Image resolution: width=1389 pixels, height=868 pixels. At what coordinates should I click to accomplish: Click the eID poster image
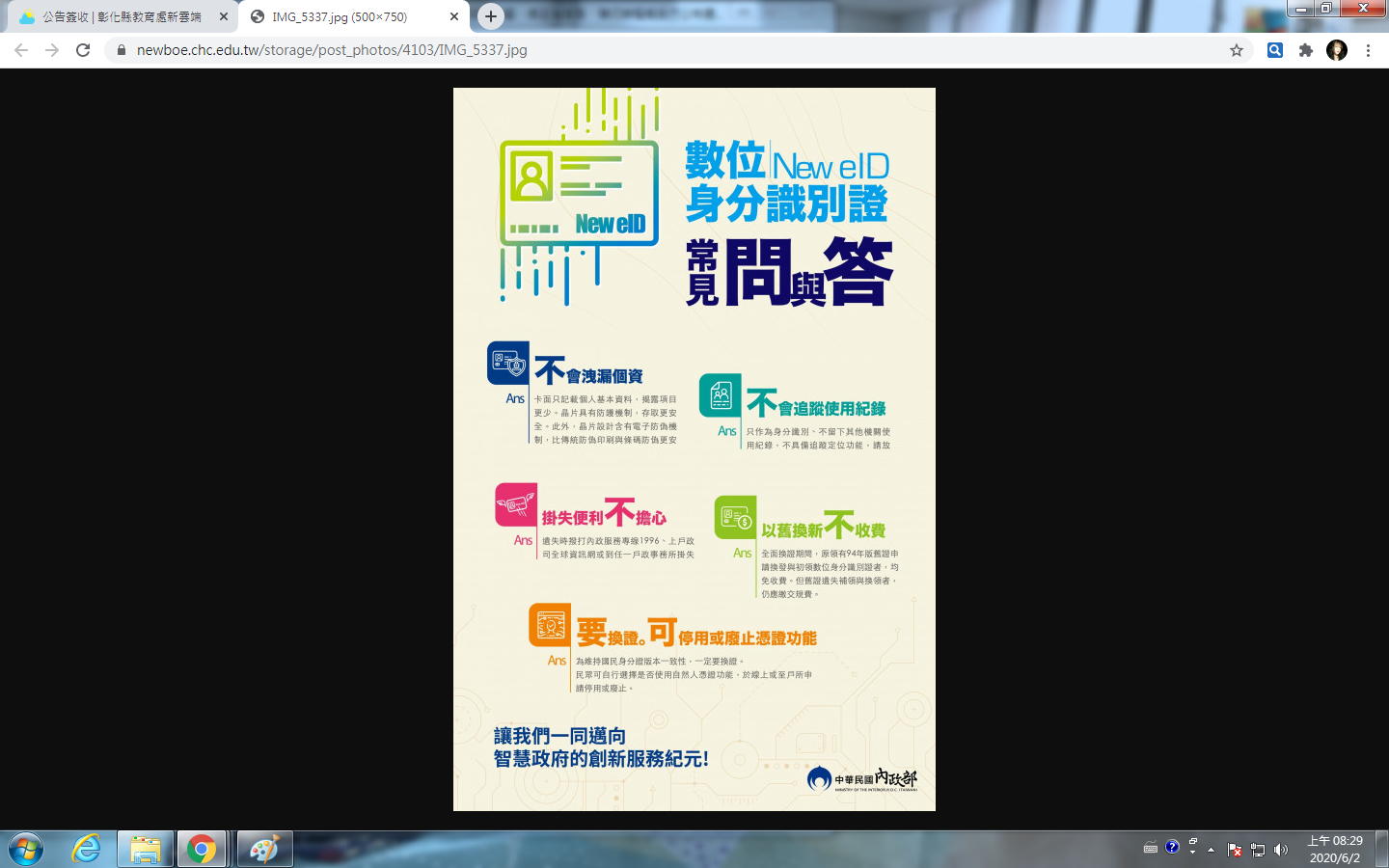694,448
